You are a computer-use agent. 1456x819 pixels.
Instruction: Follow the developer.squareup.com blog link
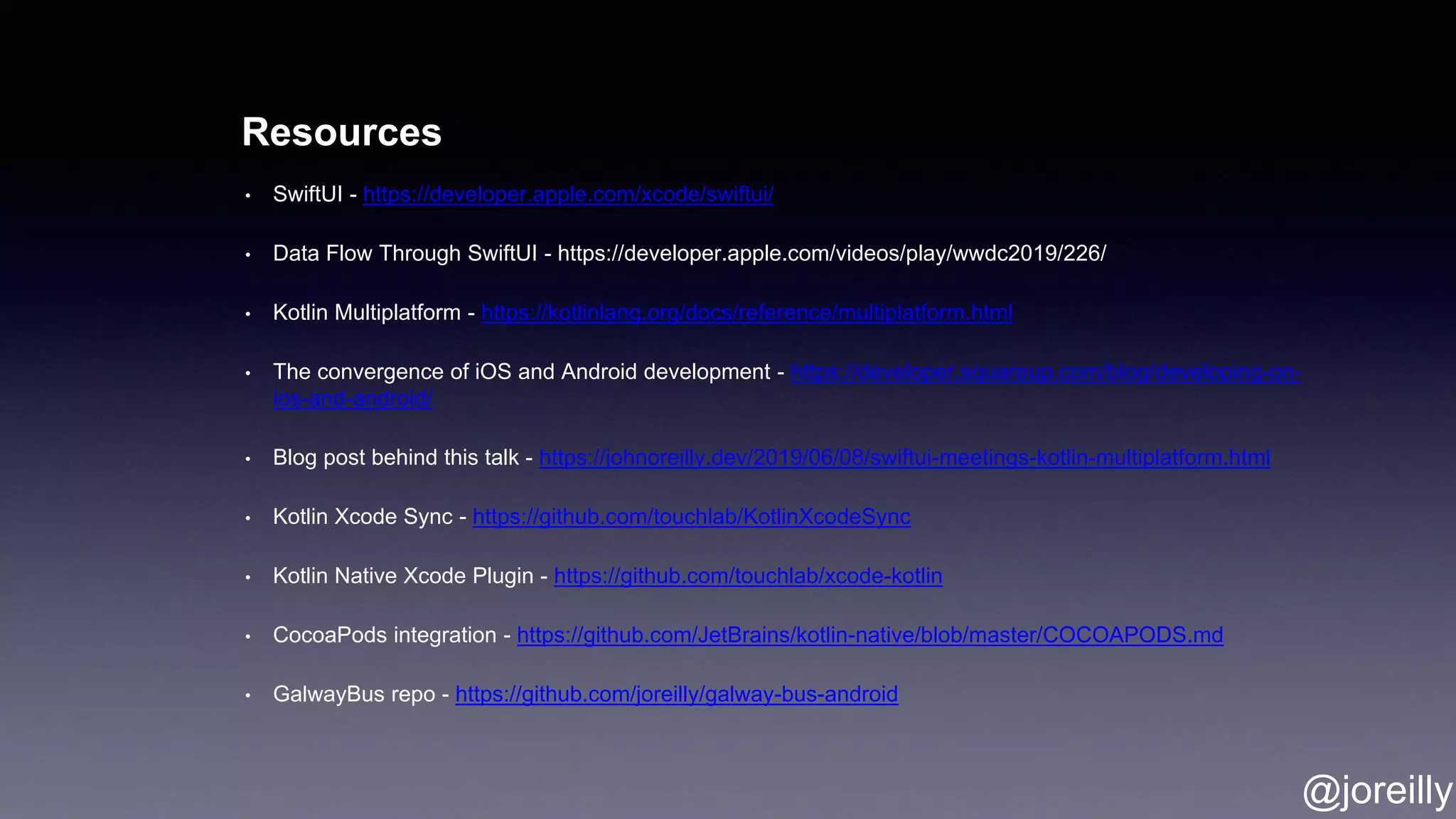point(1045,372)
